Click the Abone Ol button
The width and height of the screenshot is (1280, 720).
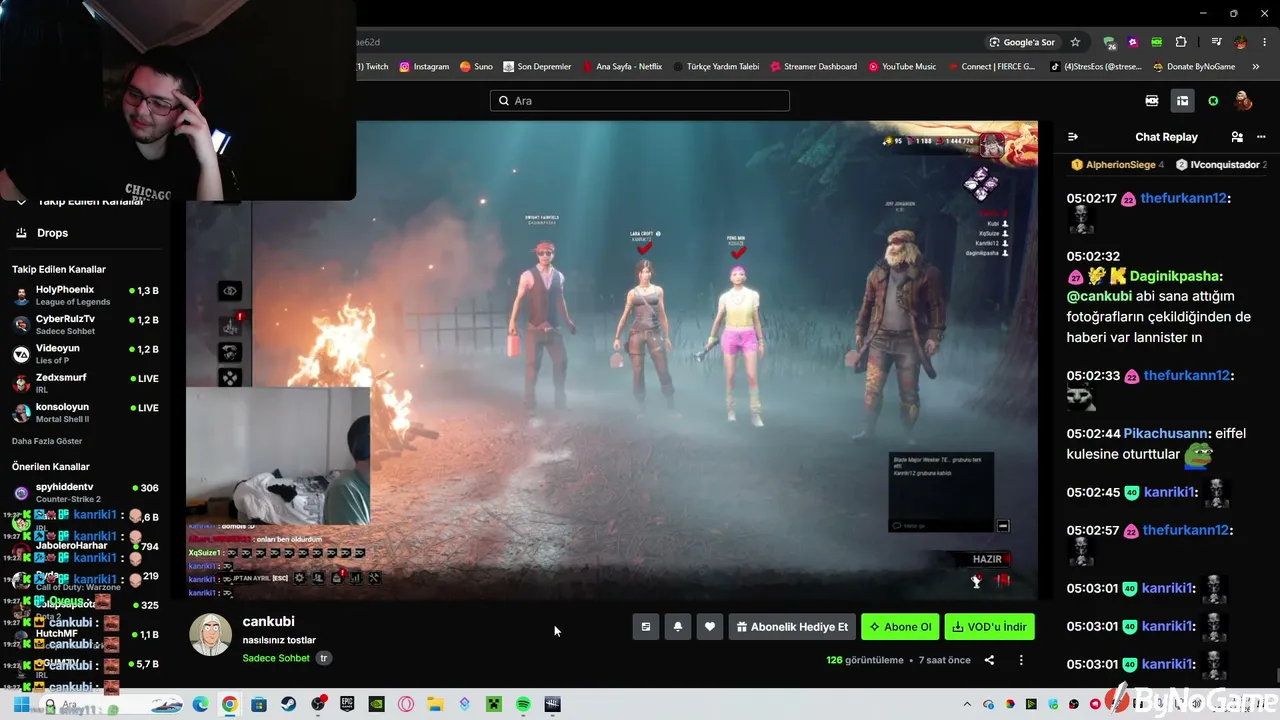pyautogui.click(x=900, y=627)
